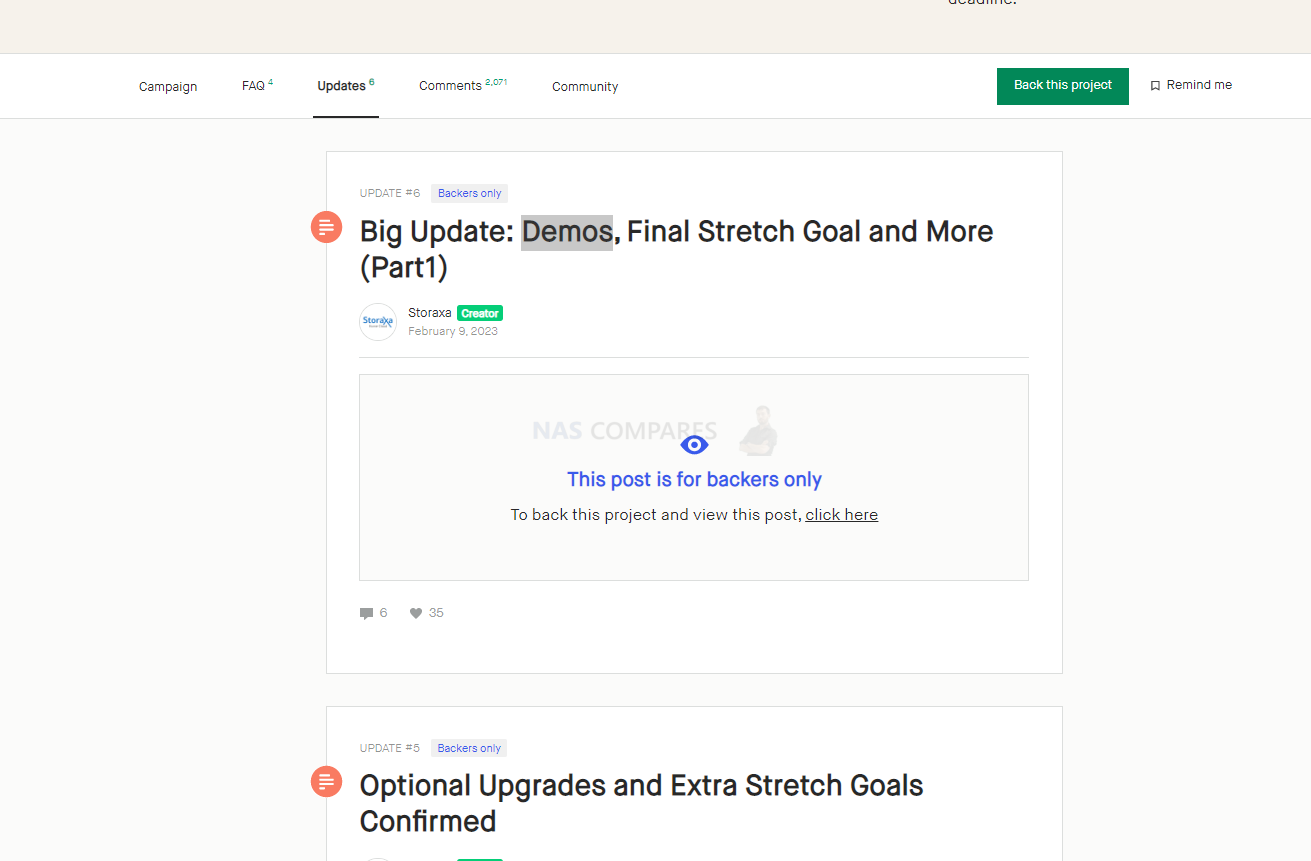Follow the 'click here' link to back project

(x=842, y=515)
